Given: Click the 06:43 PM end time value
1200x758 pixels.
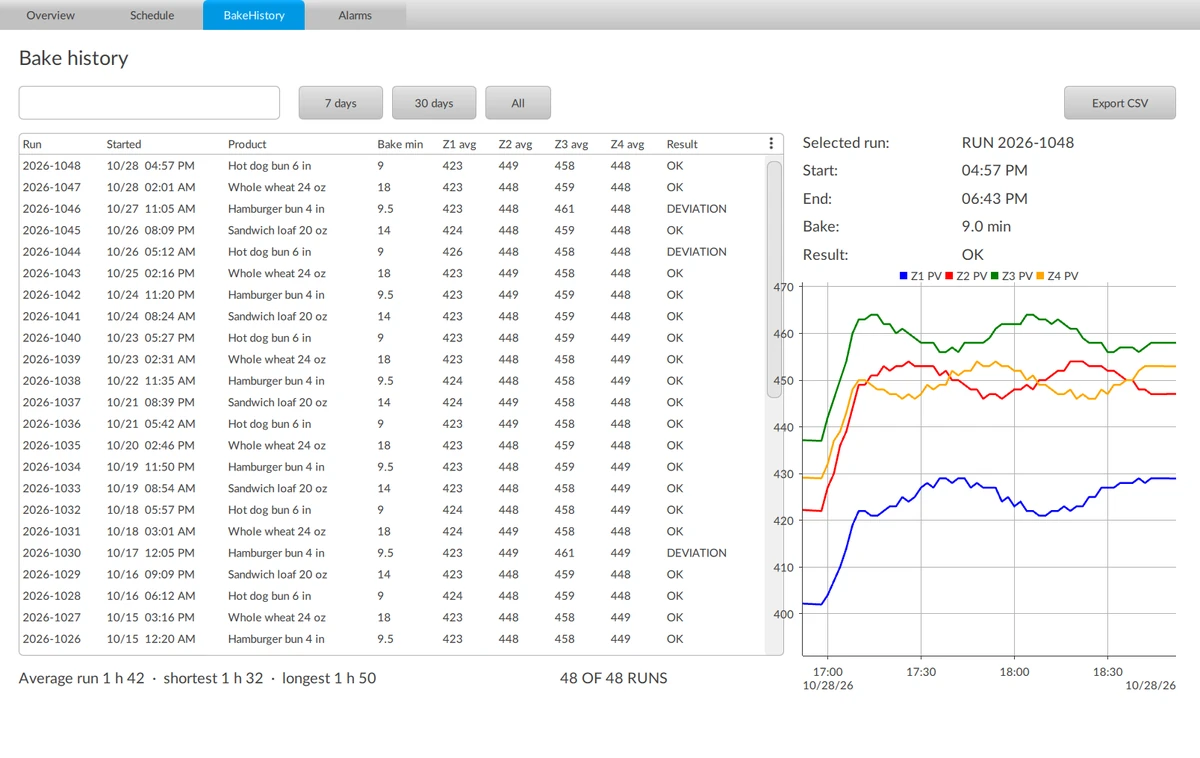Looking at the screenshot, I should point(994,198).
